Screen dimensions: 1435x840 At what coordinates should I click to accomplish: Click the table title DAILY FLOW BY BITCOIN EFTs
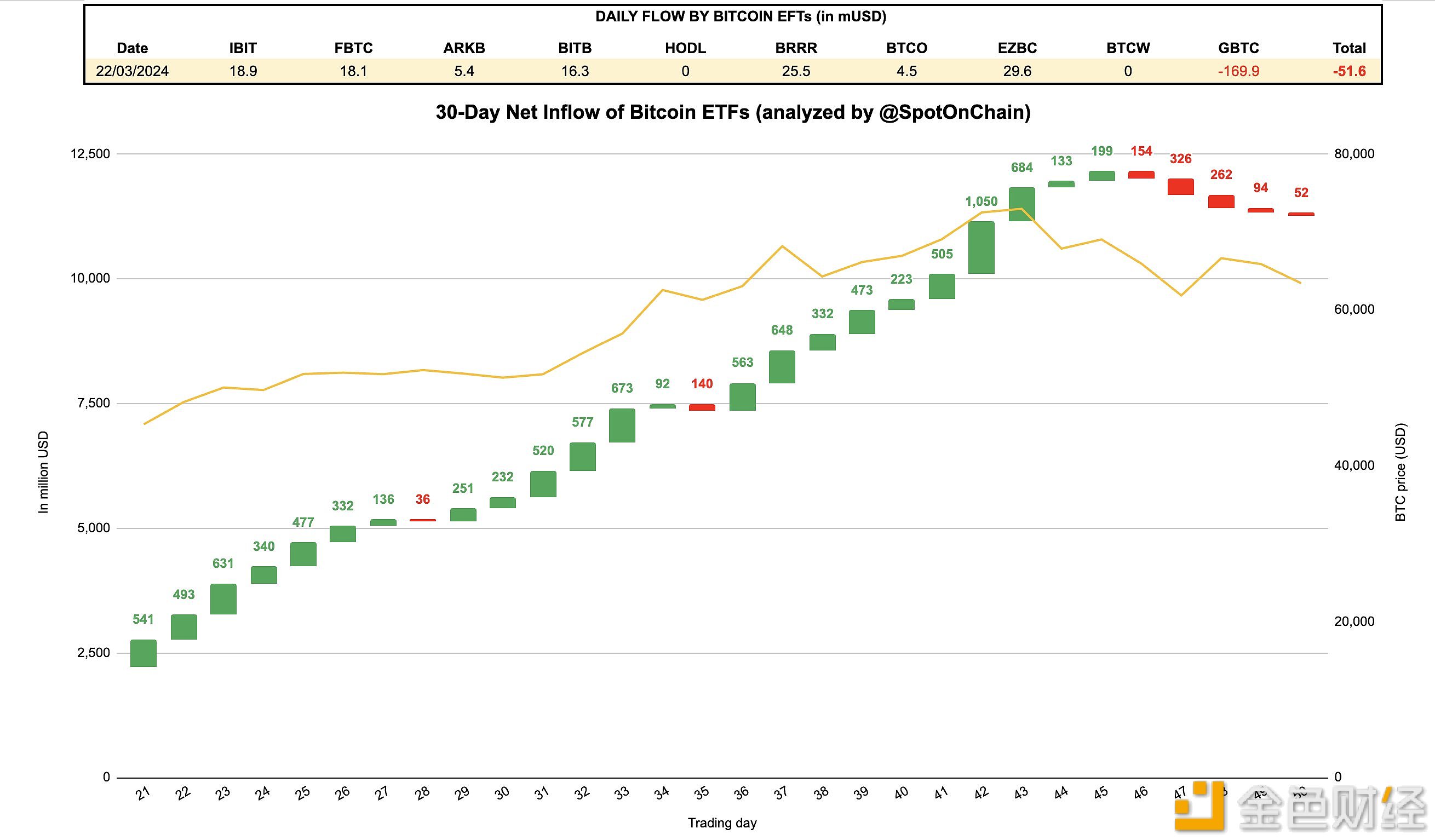[741, 16]
